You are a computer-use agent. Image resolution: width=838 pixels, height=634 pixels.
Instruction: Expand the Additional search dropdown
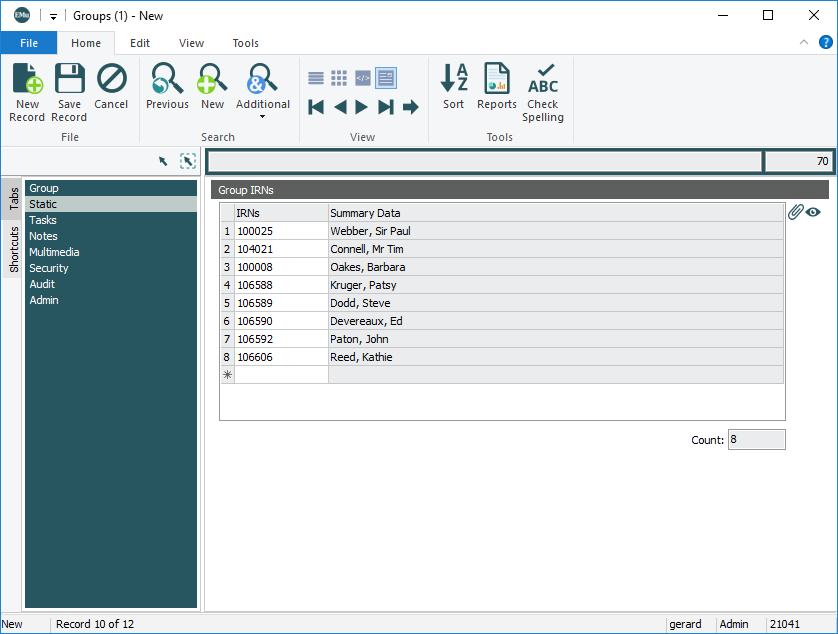(x=263, y=116)
